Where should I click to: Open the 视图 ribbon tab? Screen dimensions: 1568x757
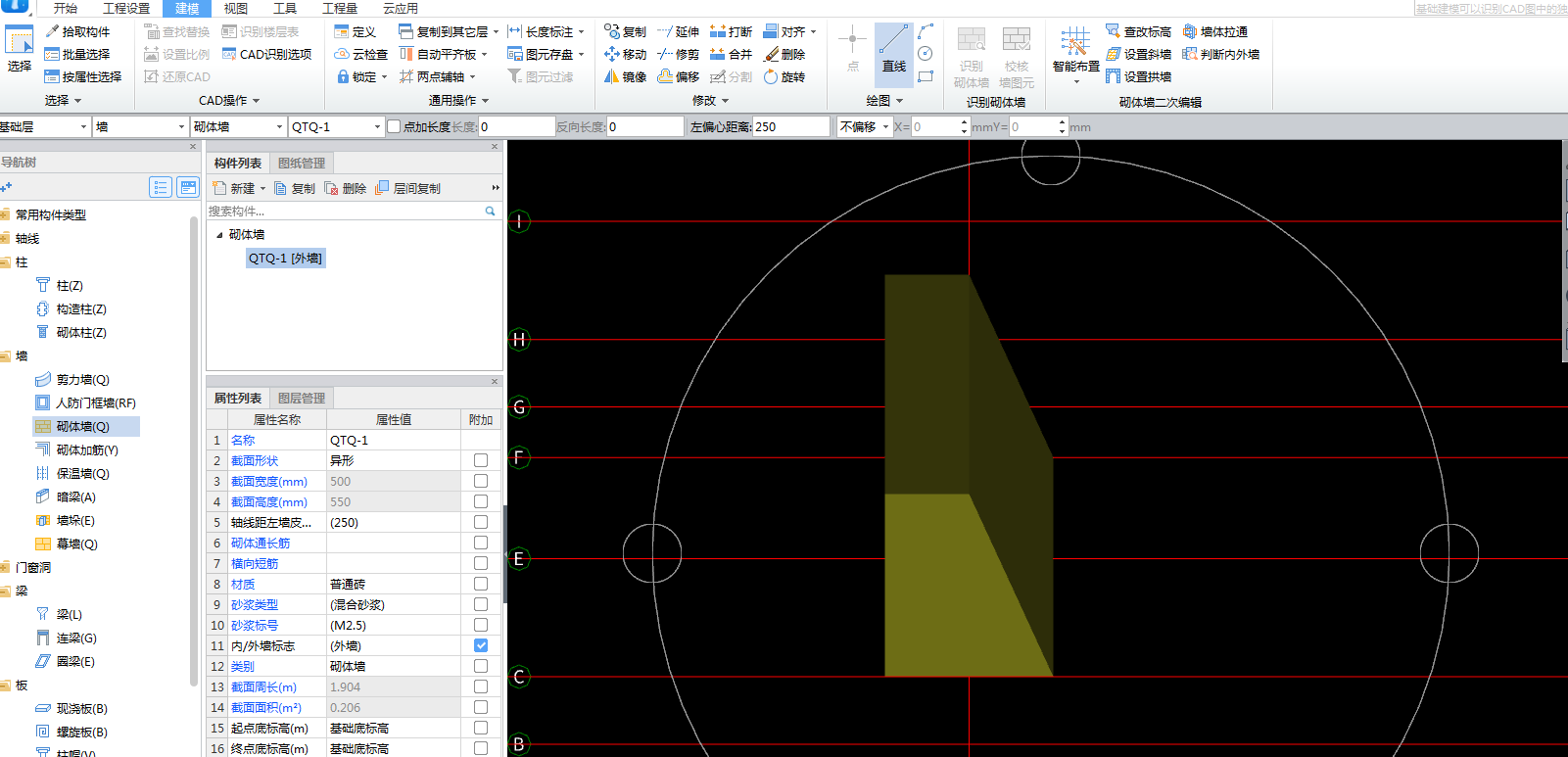point(236,8)
